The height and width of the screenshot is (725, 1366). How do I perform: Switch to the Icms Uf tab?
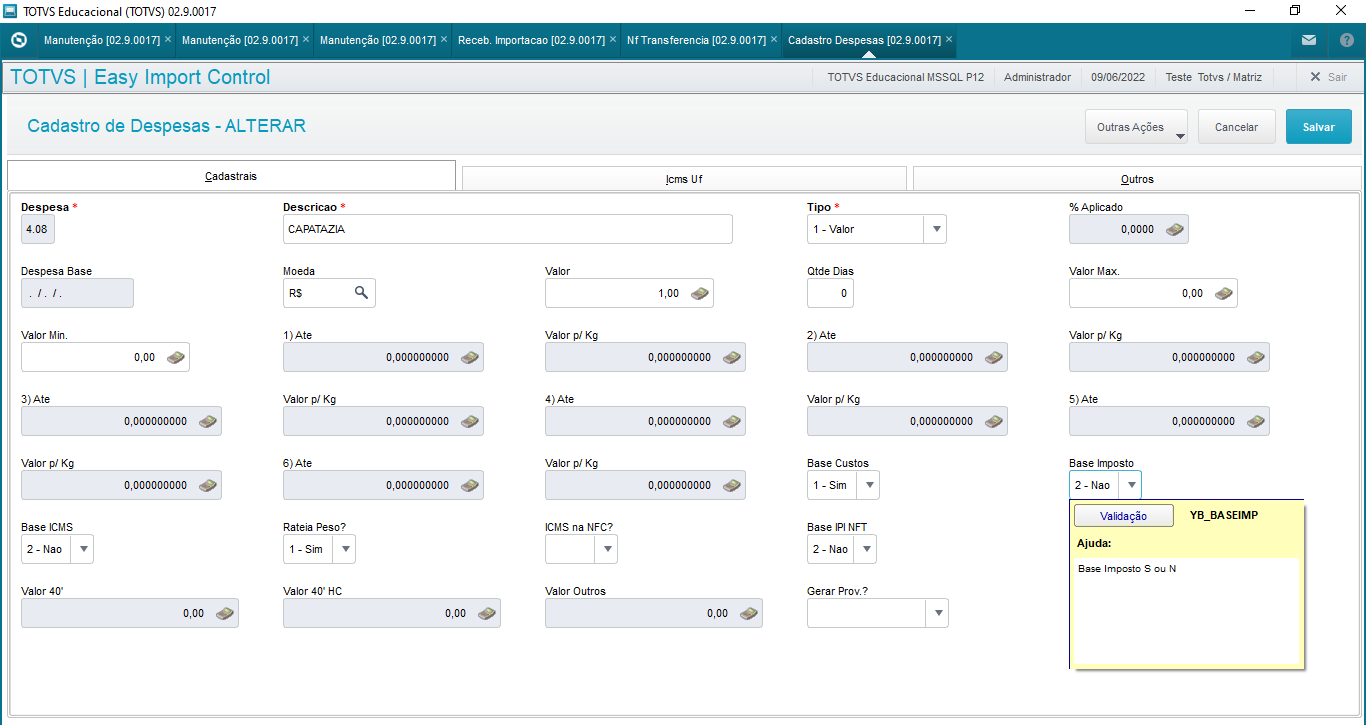coord(684,179)
